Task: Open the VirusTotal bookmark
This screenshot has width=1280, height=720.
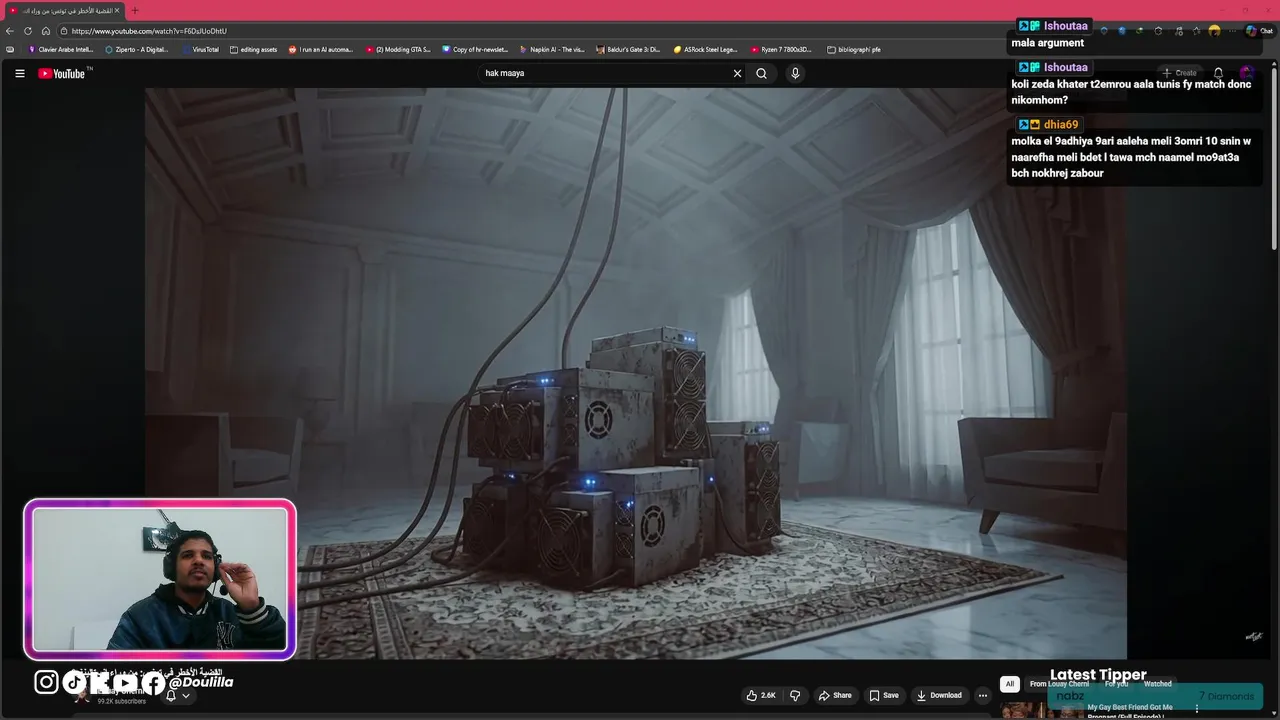Action: (200, 49)
